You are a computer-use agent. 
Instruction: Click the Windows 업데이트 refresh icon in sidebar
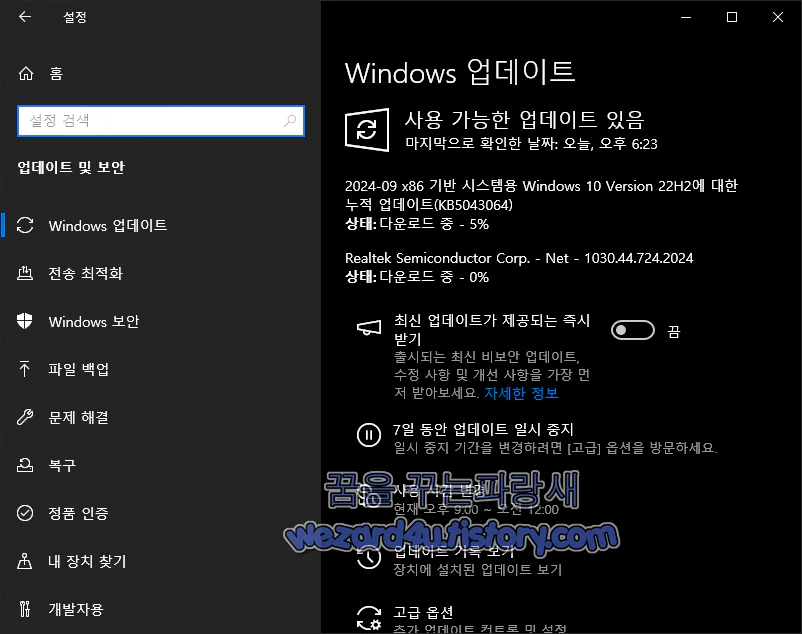[x=25, y=226]
